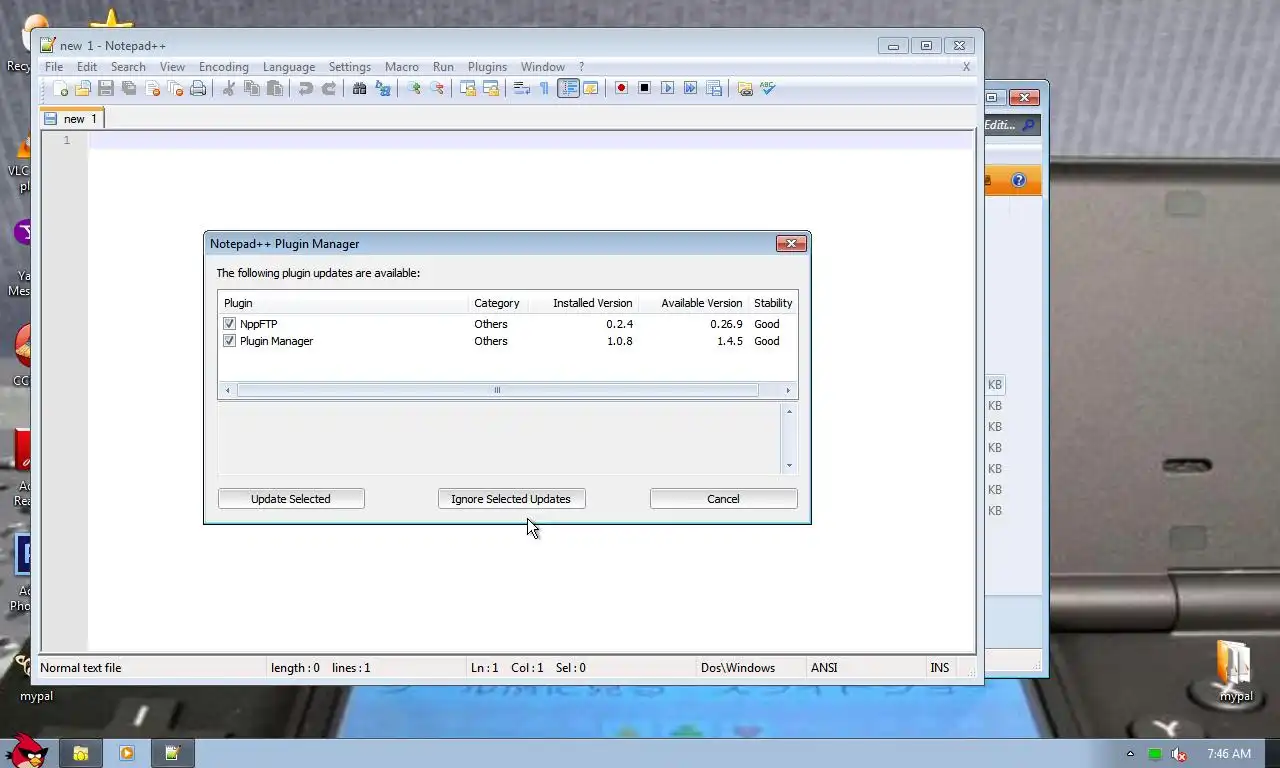
Task: Close the Plugin Manager dialog
Action: coord(791,243)
